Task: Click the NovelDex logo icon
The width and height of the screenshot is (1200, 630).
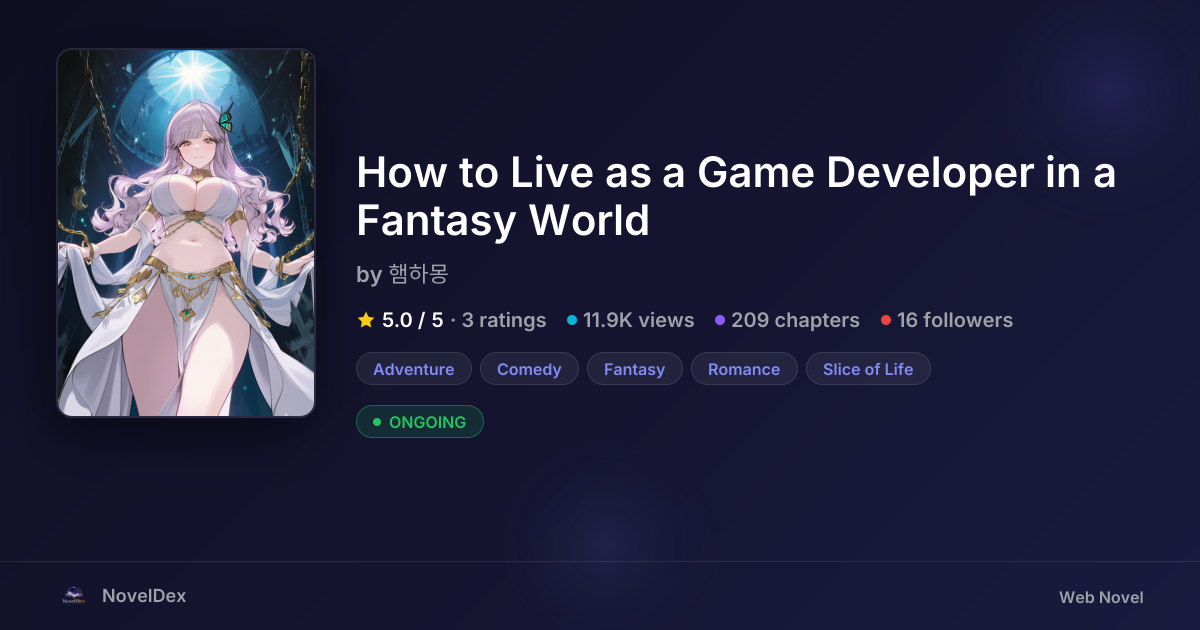Action: tap(73, 596)
